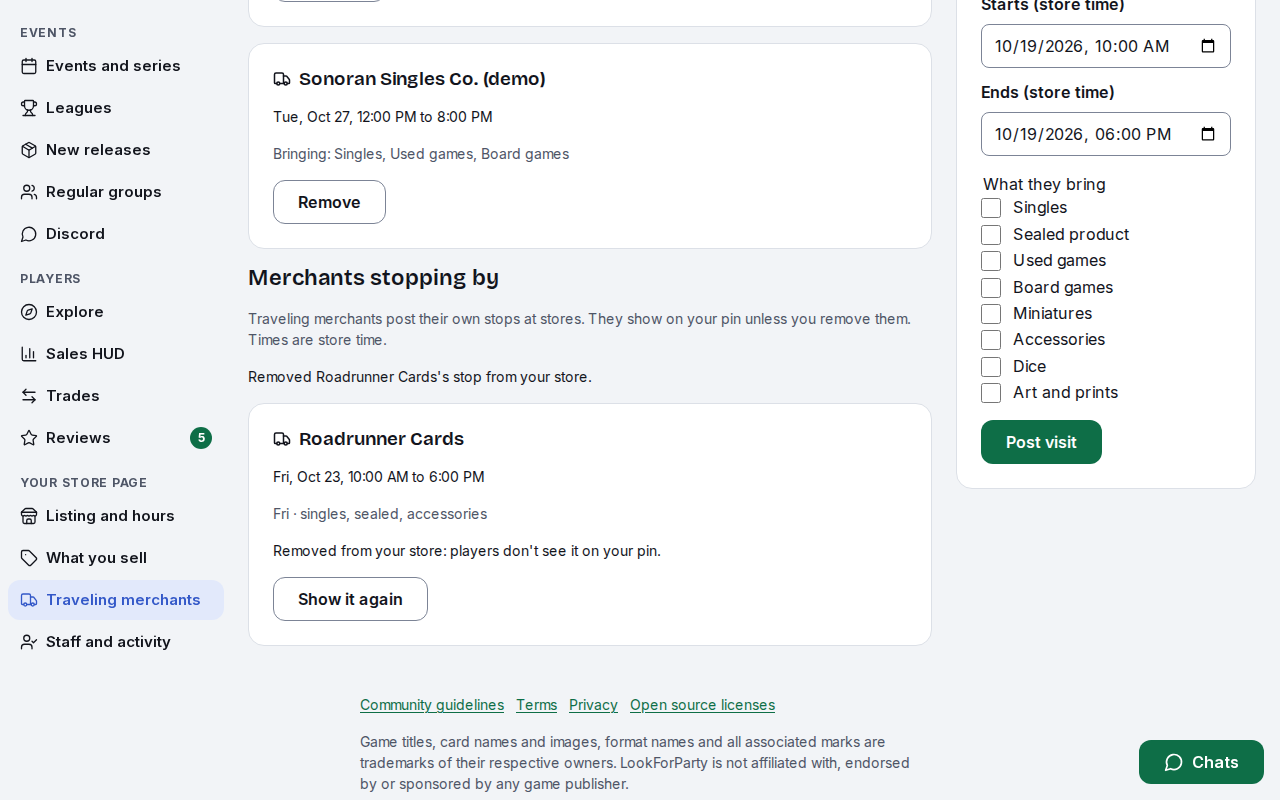Click the truck icon beside Traveling merchants

click(29, 600)
